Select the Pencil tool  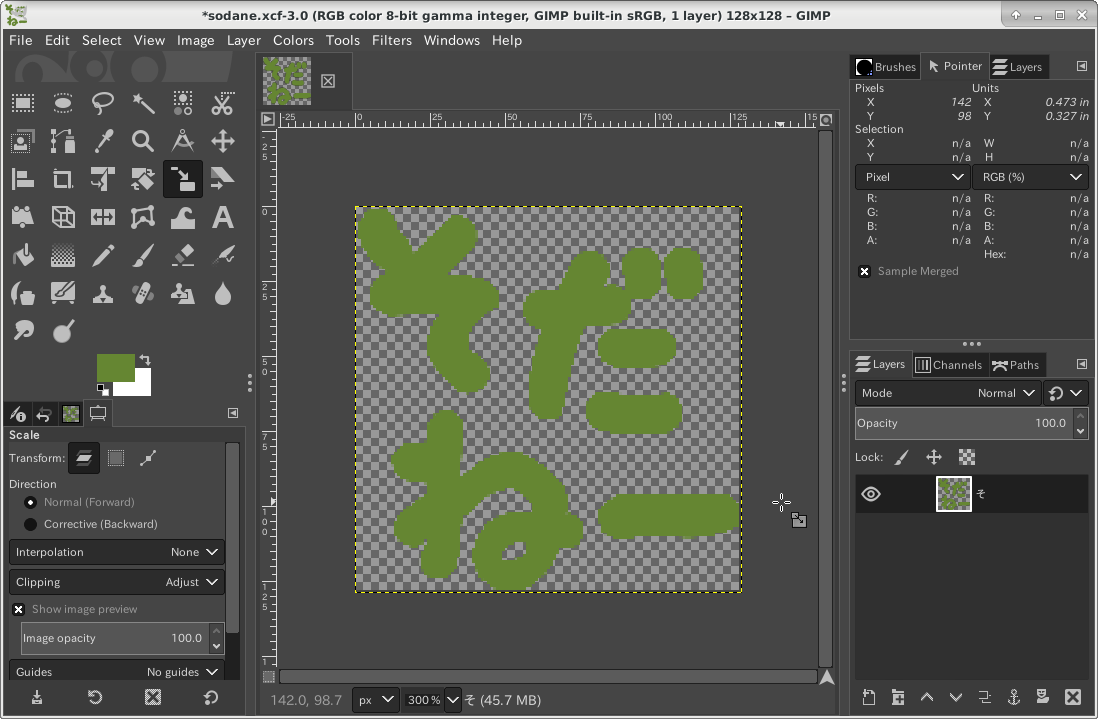[x=103, y=256]
